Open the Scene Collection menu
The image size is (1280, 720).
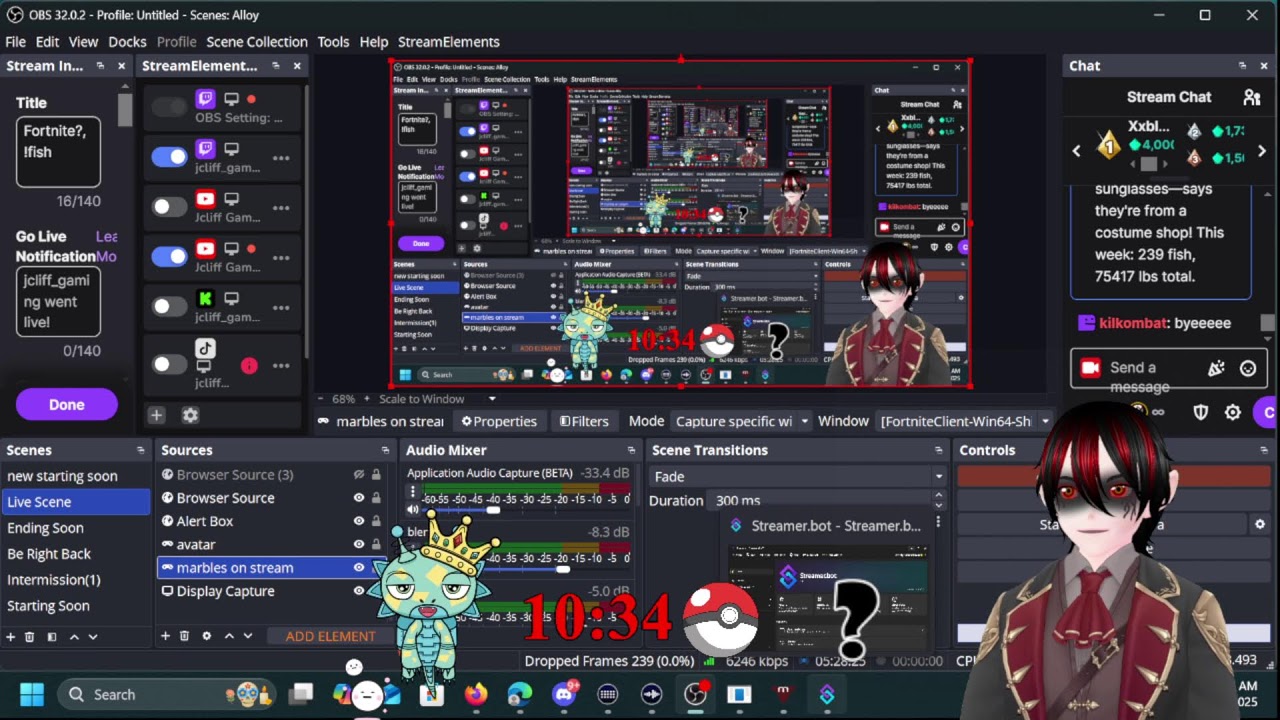pyautogui.click(x=257, y=42)
